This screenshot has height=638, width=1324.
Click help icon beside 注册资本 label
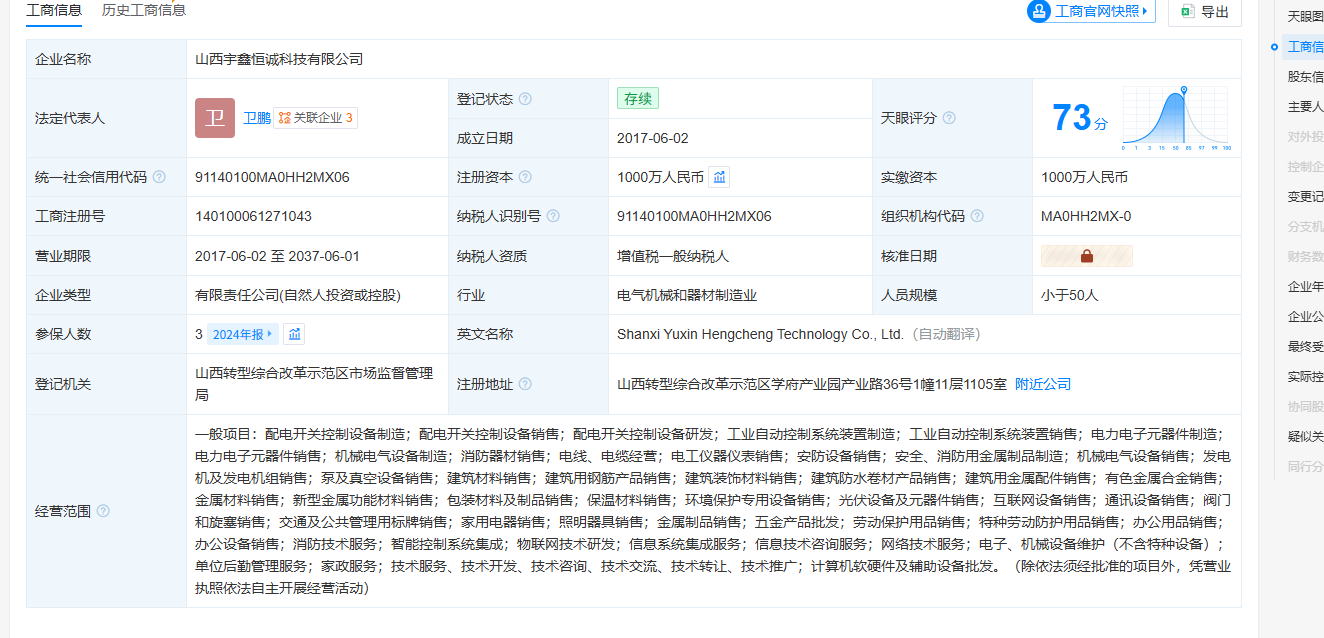click(x=525, y=177)
